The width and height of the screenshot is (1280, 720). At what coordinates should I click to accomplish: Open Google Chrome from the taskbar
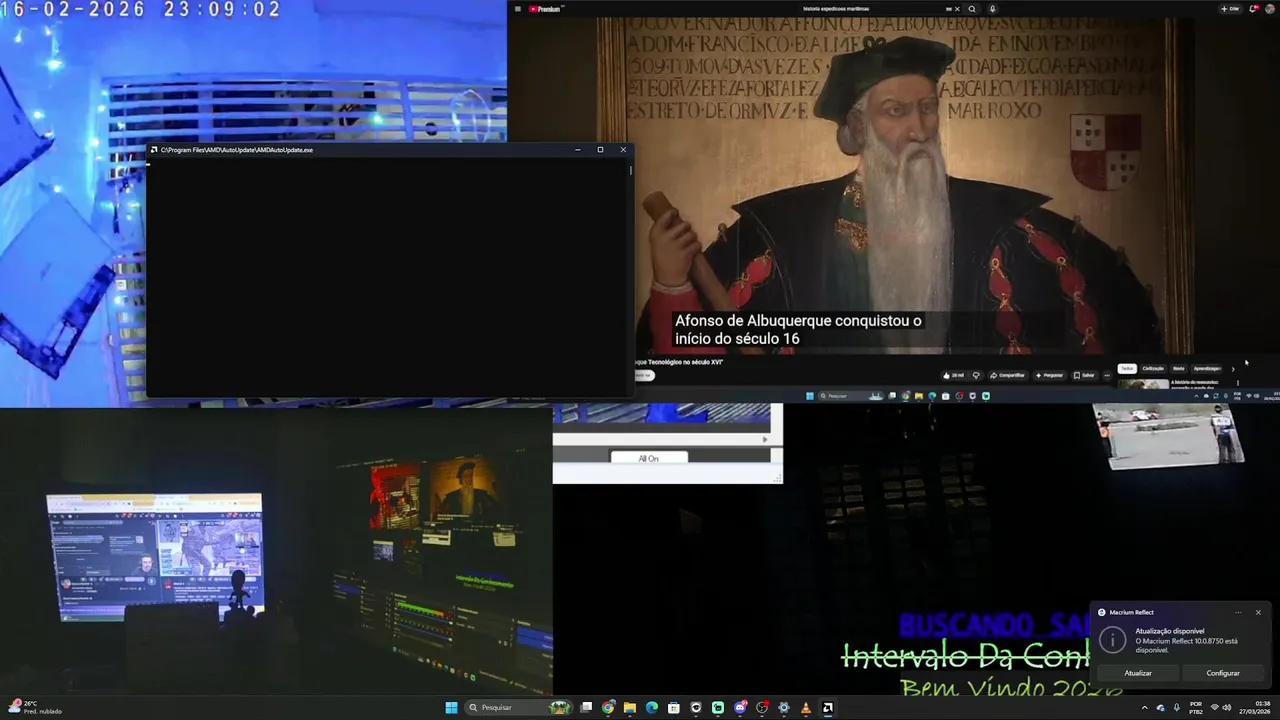tap(608, 708)
